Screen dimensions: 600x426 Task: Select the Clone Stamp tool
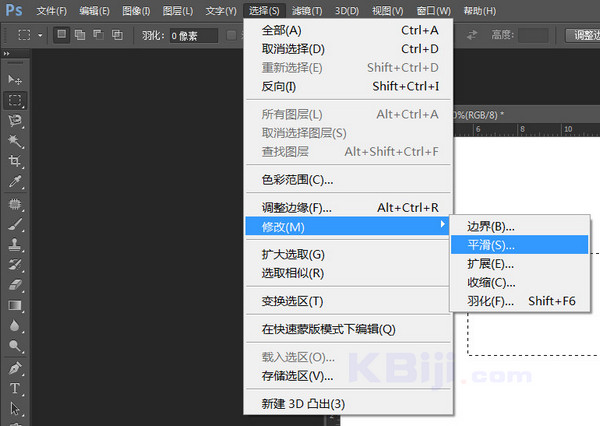click(15, 244)
